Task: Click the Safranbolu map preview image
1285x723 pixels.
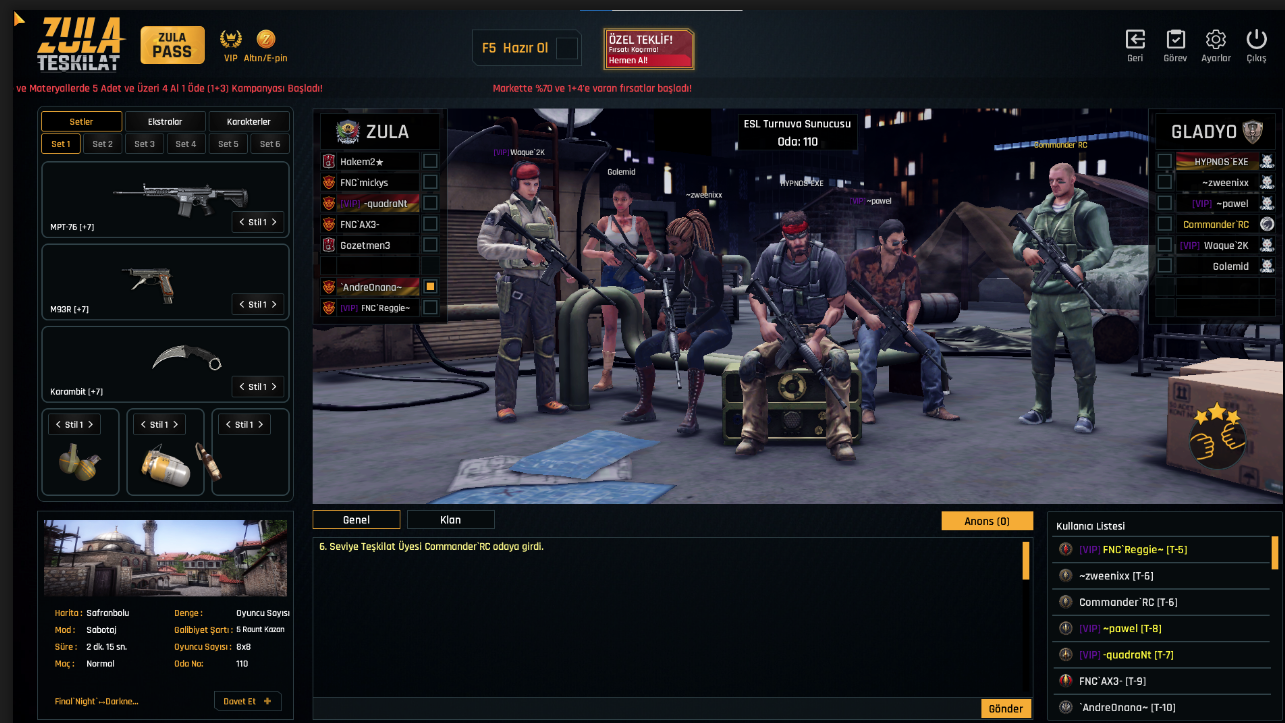Action: click(x=165, y=558)
